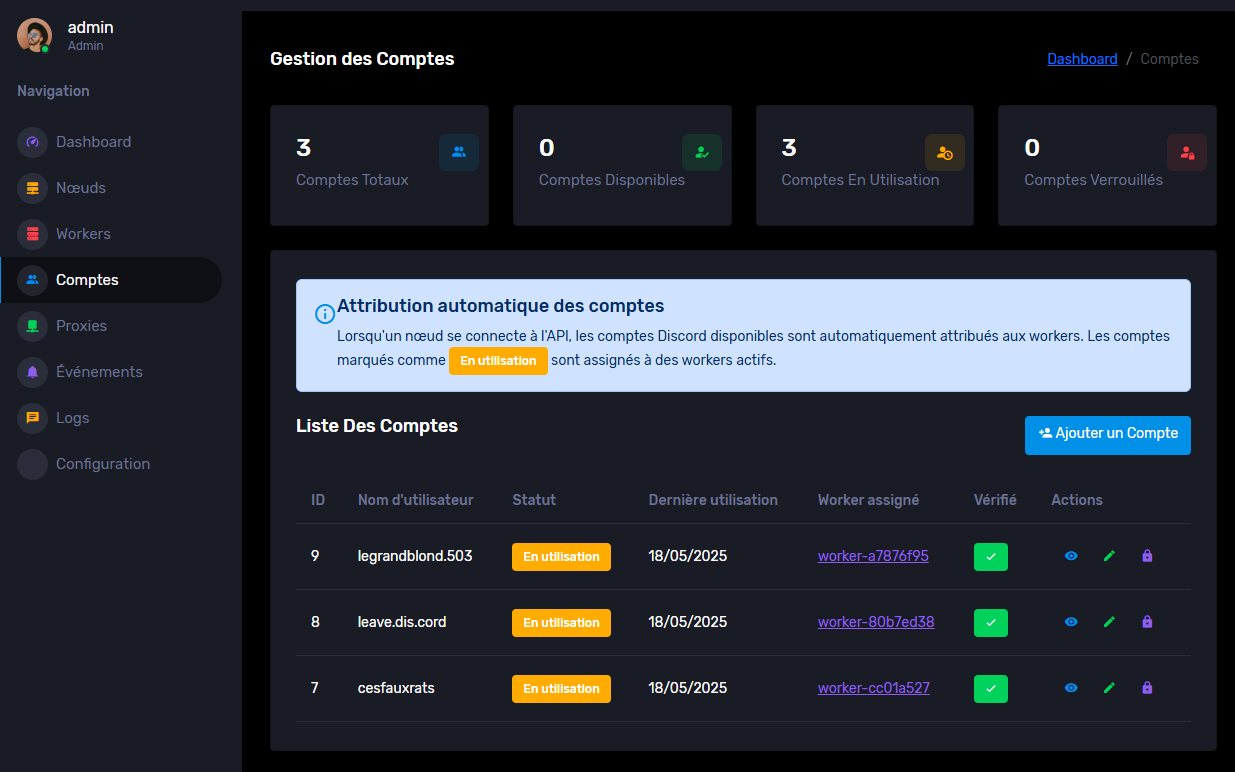This screenshot has height=772, width=1235.
Task: Open the Configuration page
Action: (103, 464)
